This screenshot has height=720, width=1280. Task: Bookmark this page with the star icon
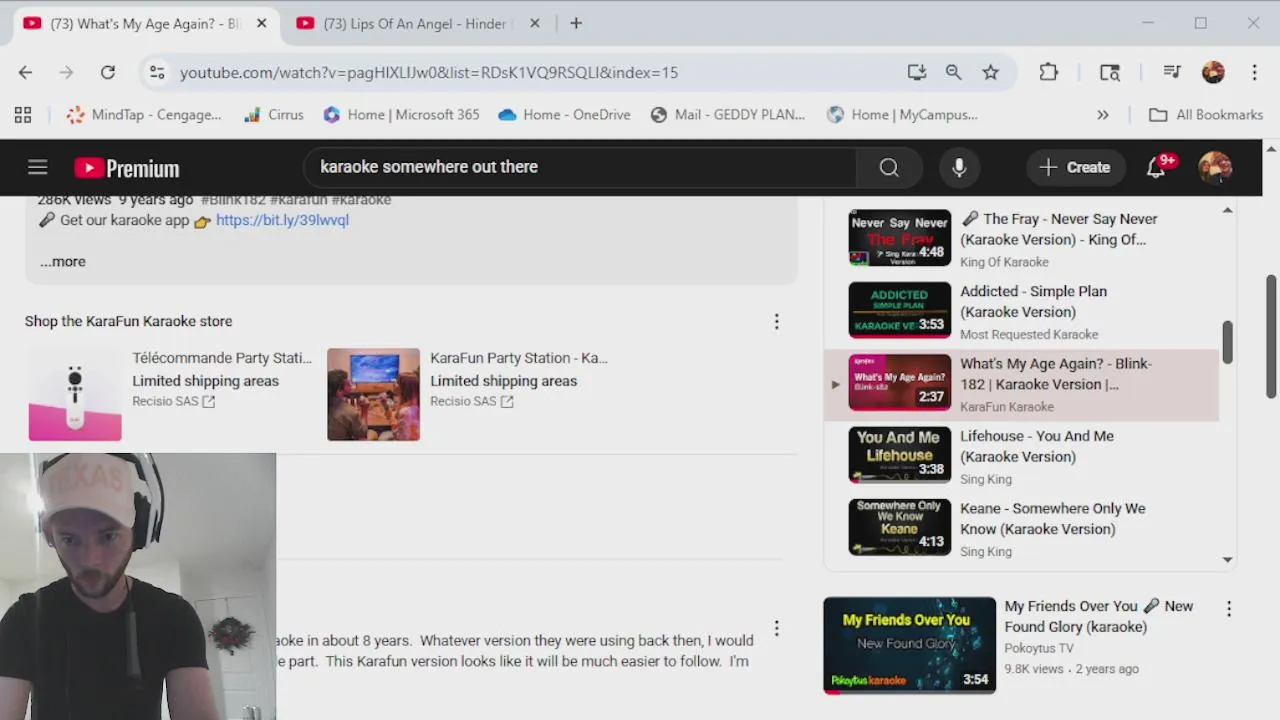[990, 72]
